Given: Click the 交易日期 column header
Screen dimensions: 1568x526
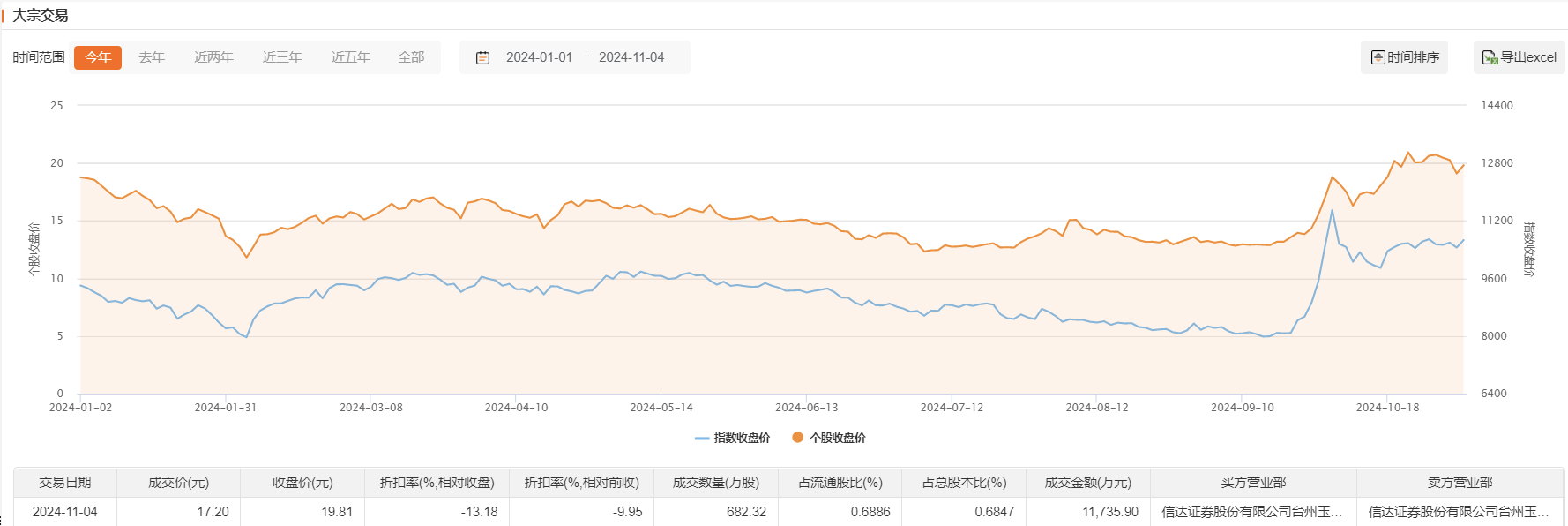Looking at the screenshot, I should (x=65, y=483).
